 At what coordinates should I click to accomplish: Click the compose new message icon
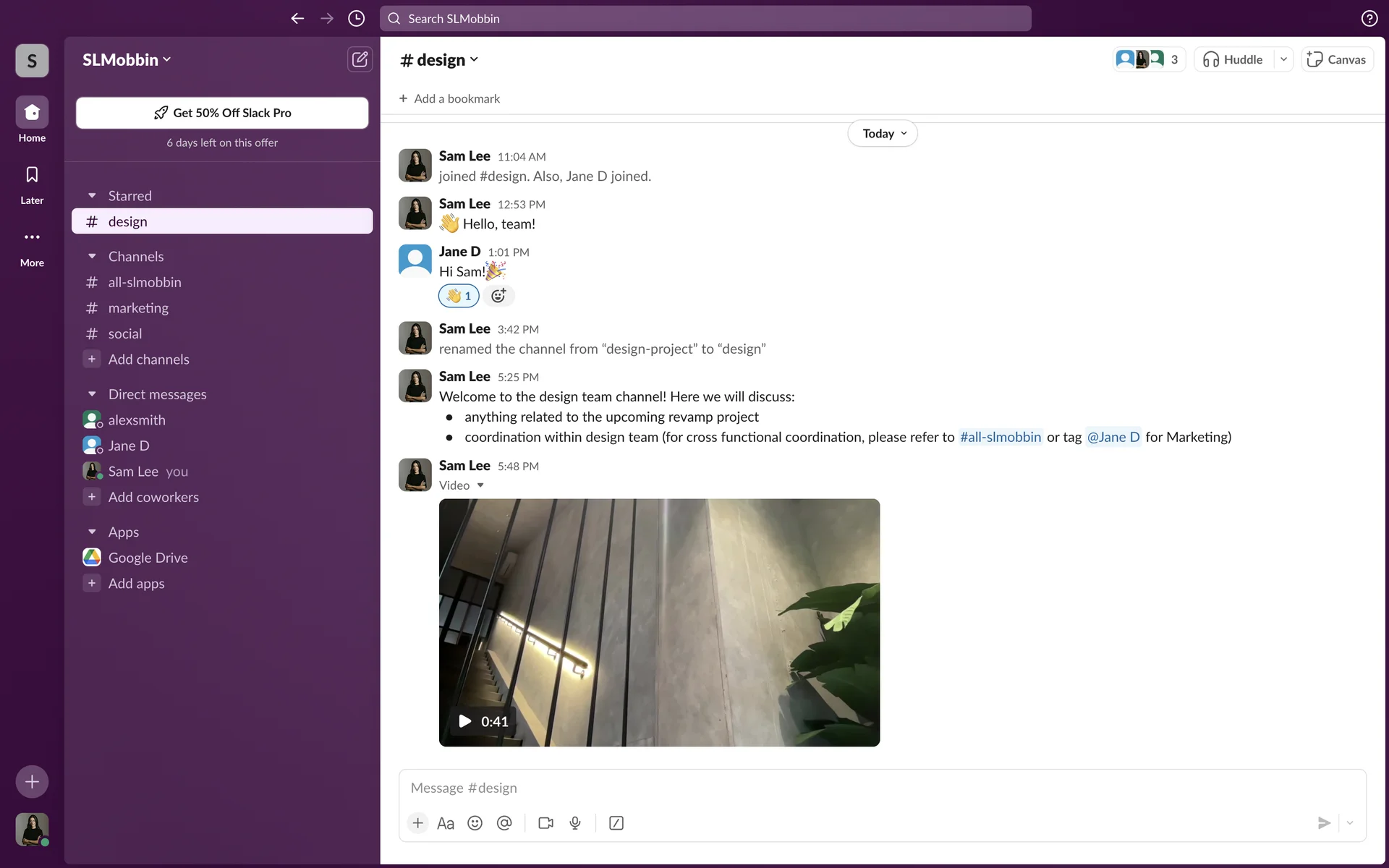click(360, 59)
